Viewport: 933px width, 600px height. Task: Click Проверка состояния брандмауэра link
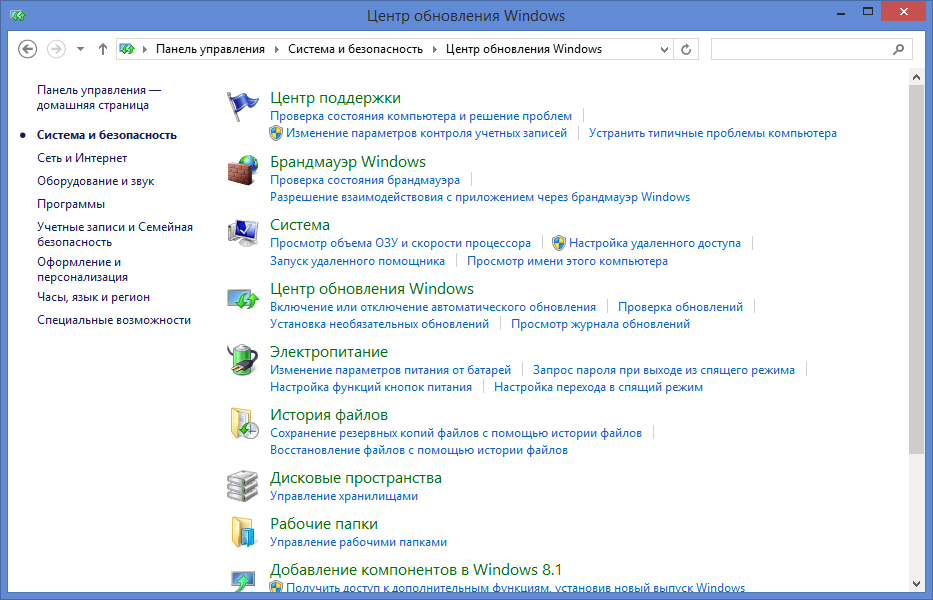tap(365, 180)
